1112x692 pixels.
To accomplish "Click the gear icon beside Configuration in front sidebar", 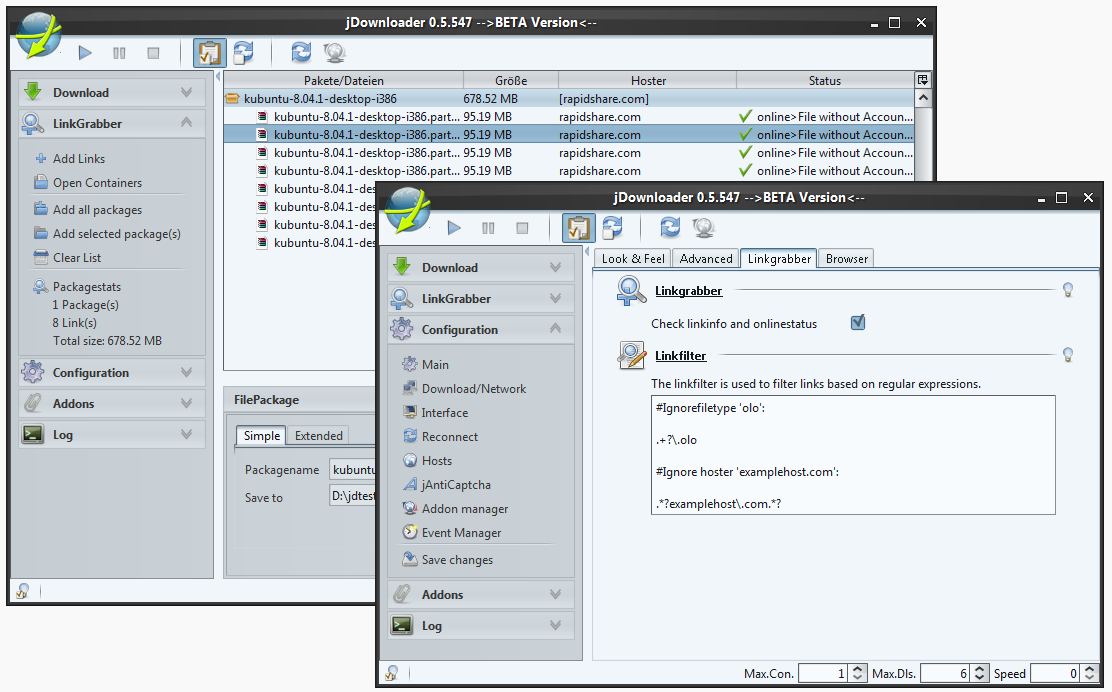I will [x=402, y=329].
